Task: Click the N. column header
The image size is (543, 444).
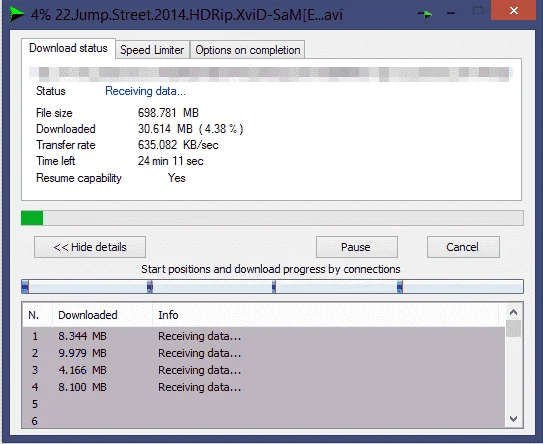Action: 37,315
